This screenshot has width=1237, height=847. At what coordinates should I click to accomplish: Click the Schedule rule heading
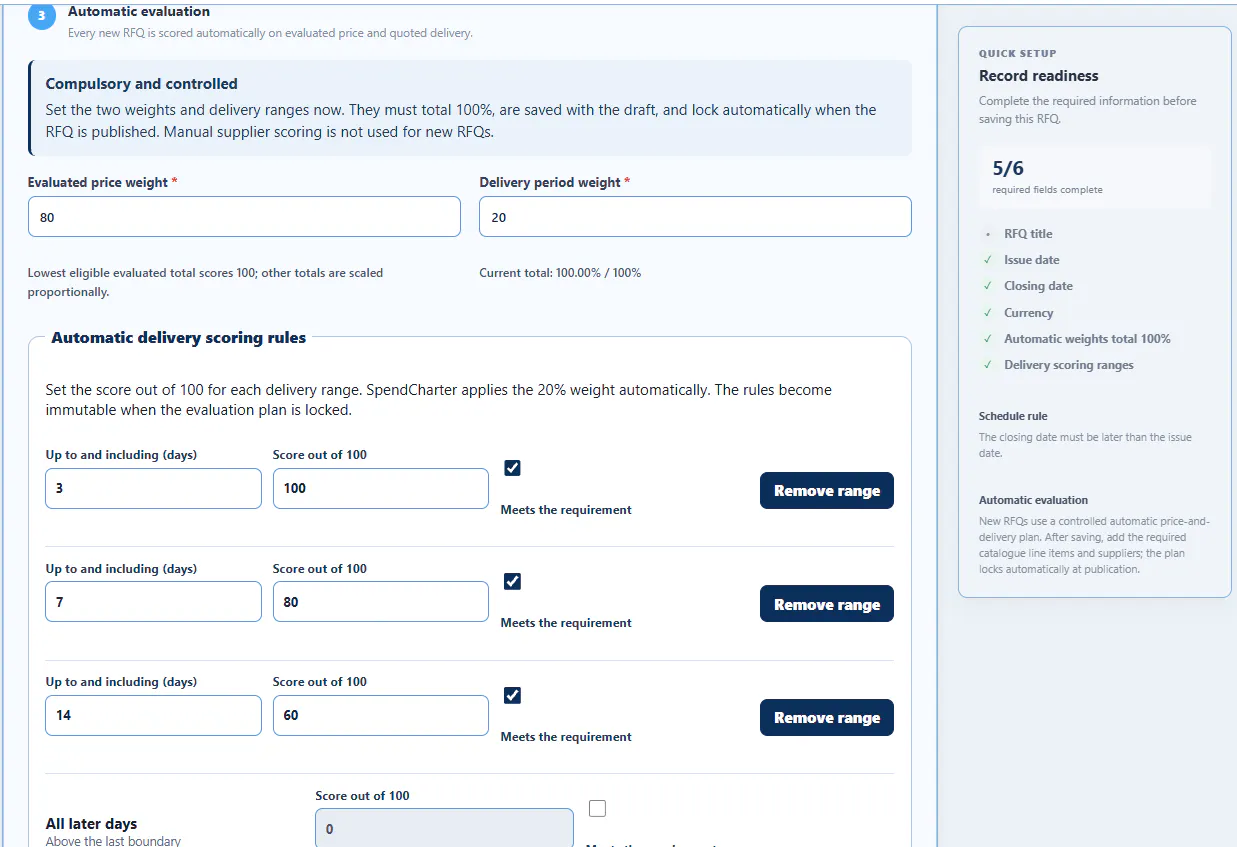tap(1013, 416)
